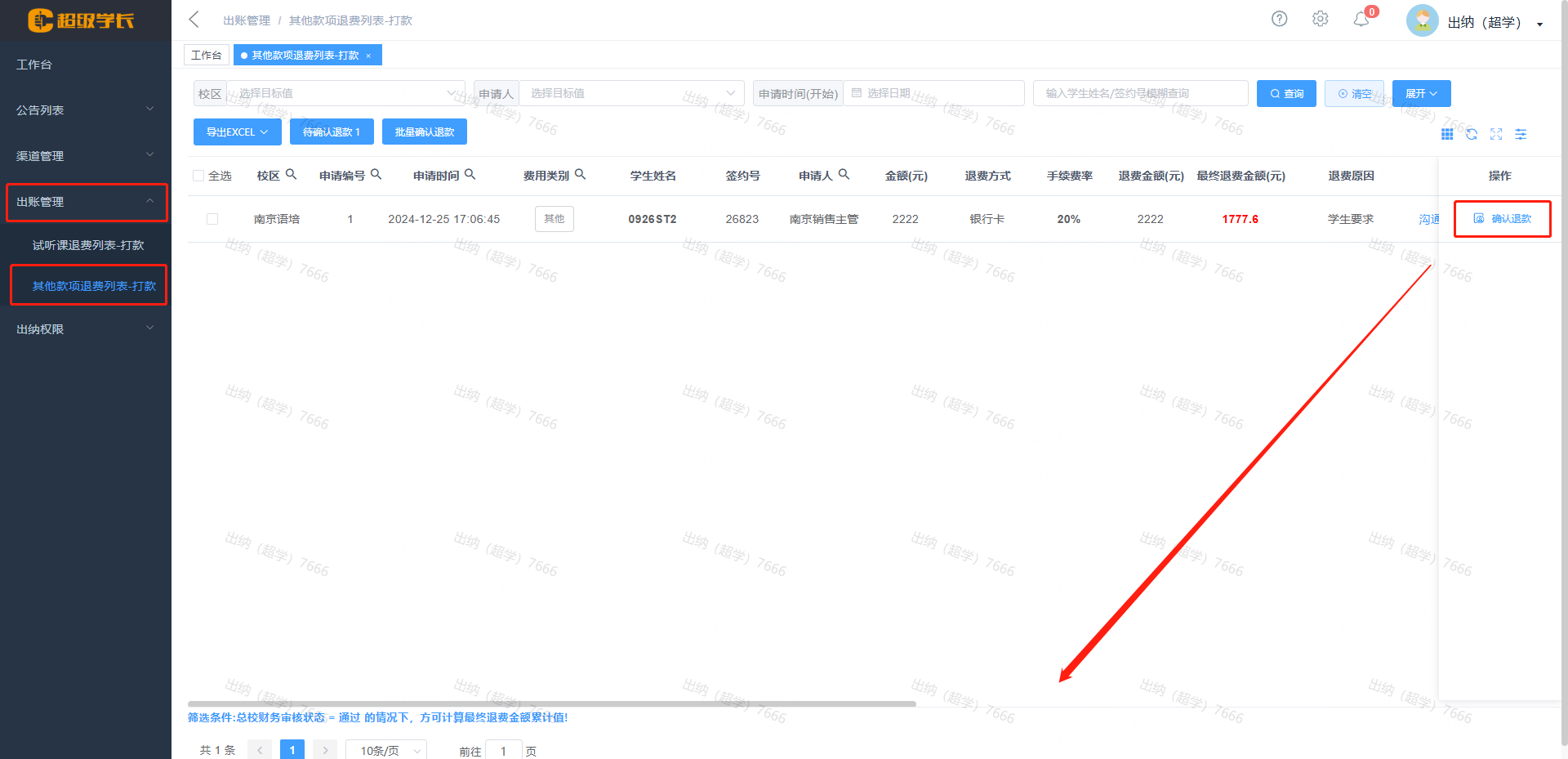Viewport: 1568px width, 759px height.
Task: Go back using the header left arrow
Action: pos(194,20)
